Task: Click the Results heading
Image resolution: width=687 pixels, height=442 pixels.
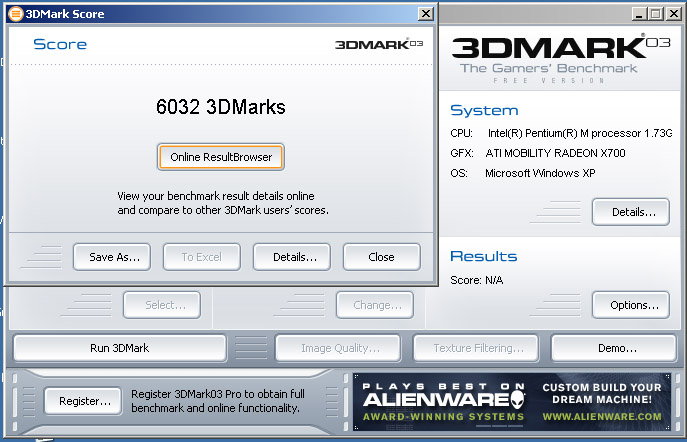Action: pos(484,256)
